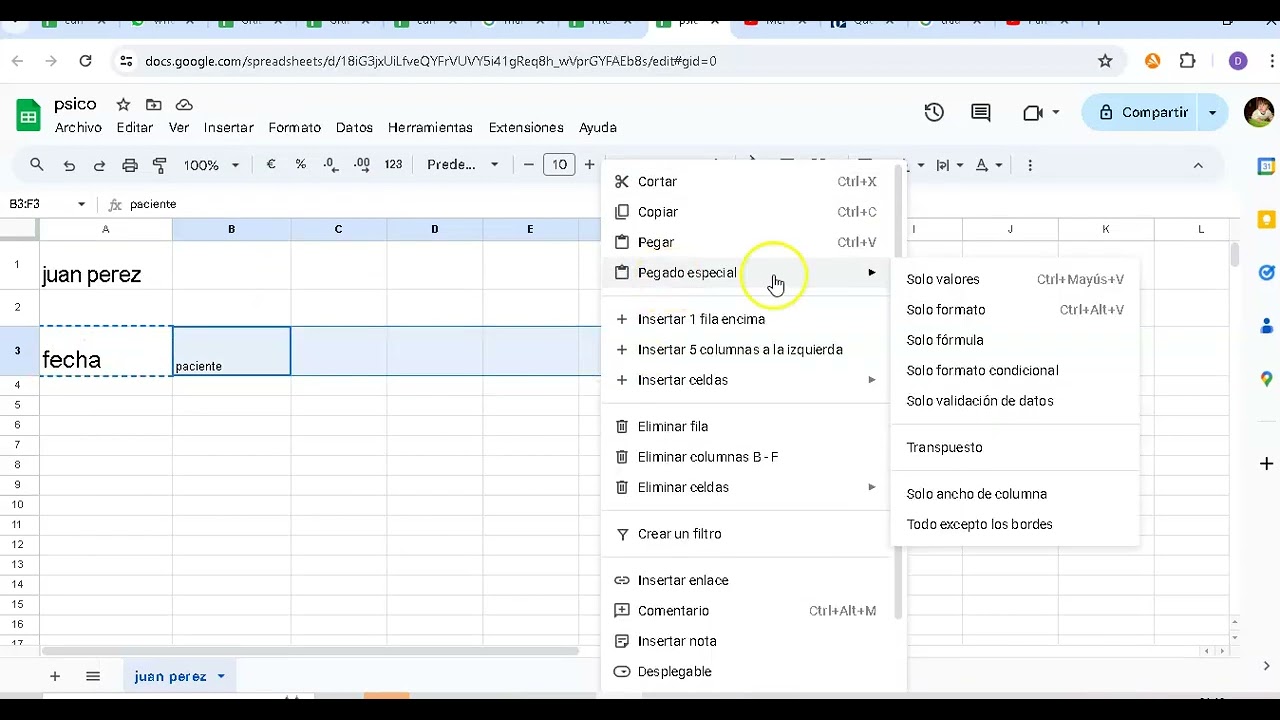Star the psico document
The image size is (1280, 720).
tap(123, 104)
